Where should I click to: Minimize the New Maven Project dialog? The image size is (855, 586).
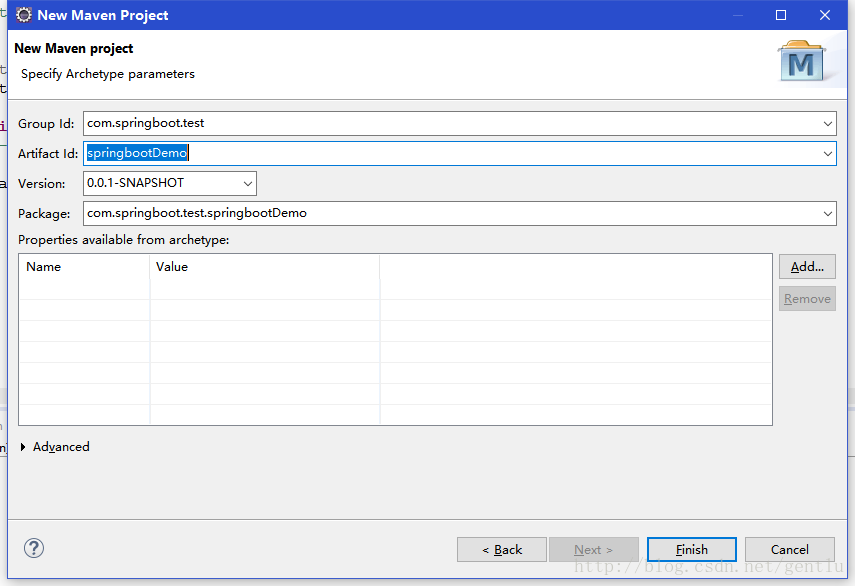click(738, 15)
